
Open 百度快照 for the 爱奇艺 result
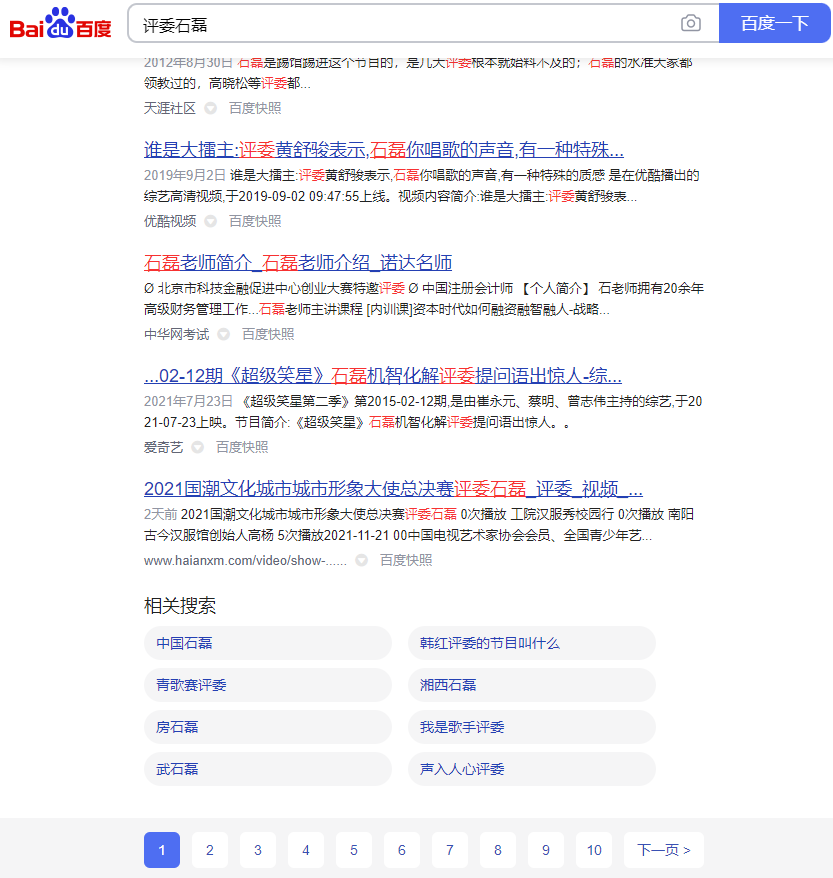(x=242, y=447)
